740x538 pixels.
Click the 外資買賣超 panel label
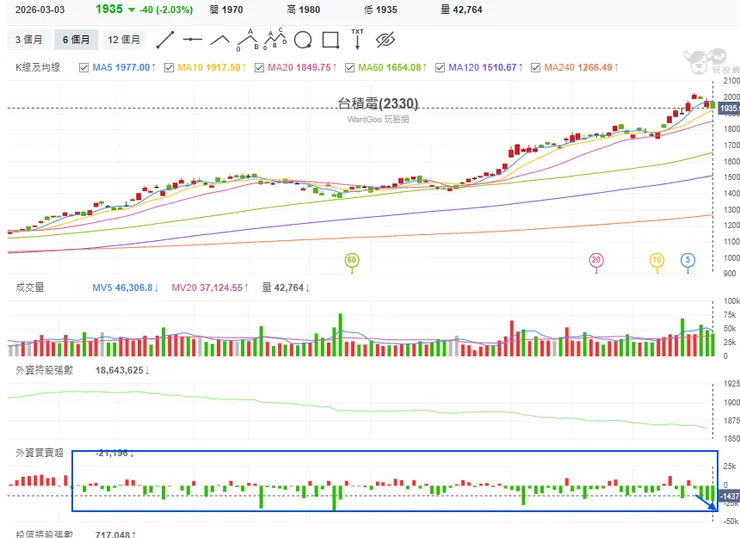(40, 453)
